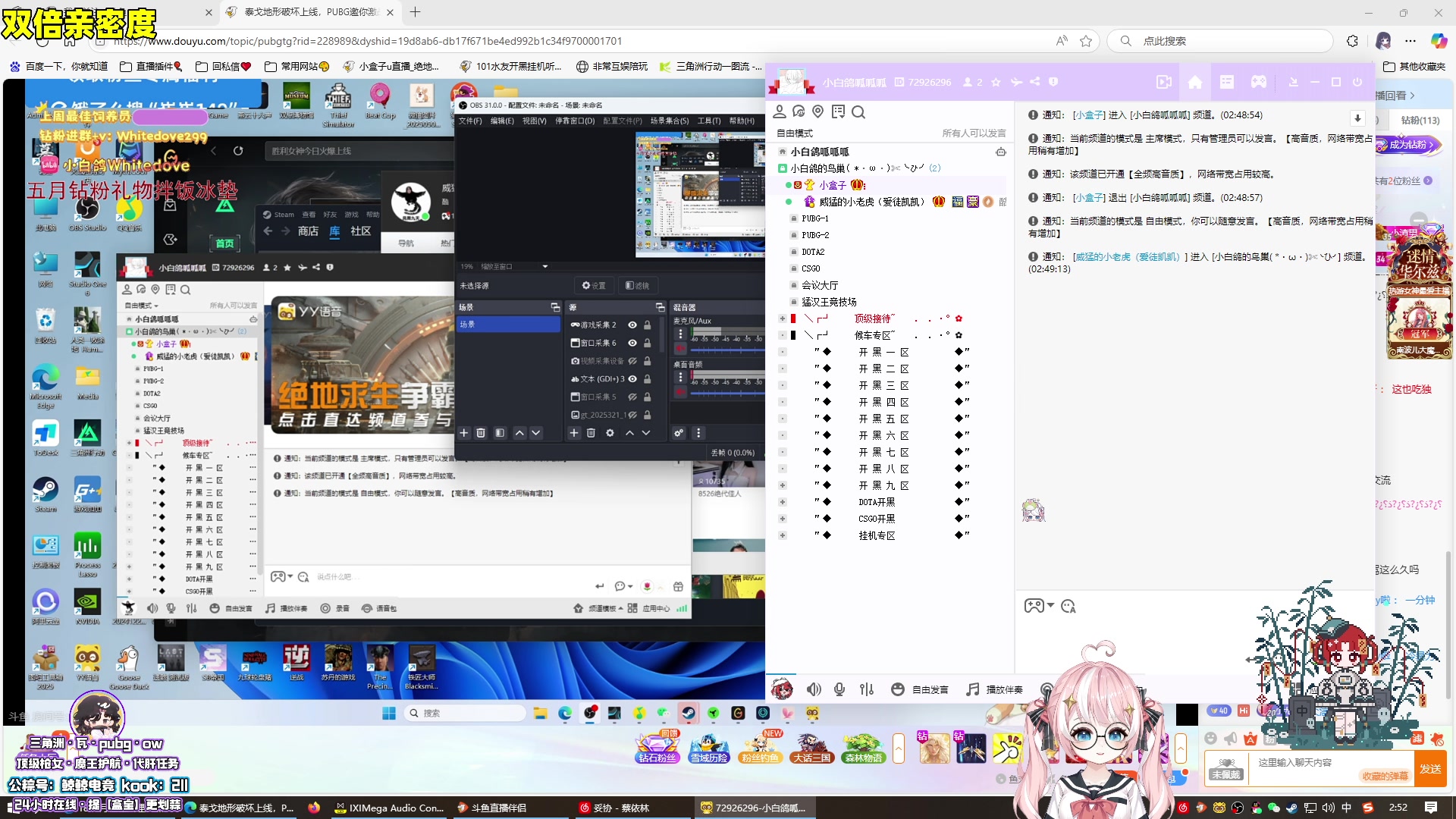Open OBS source 设置 button
Screen dimensions: 1456x819
pos(594,286)
